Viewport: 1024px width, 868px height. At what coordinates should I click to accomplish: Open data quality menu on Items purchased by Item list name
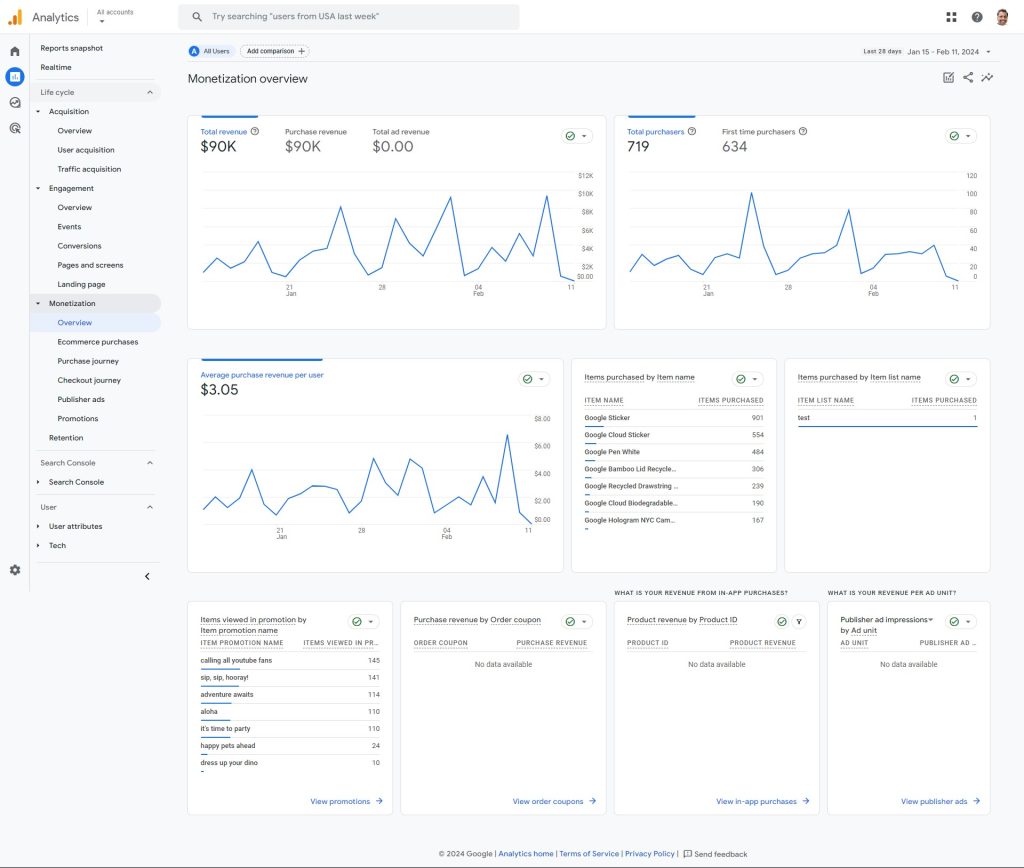pos(961,379)
